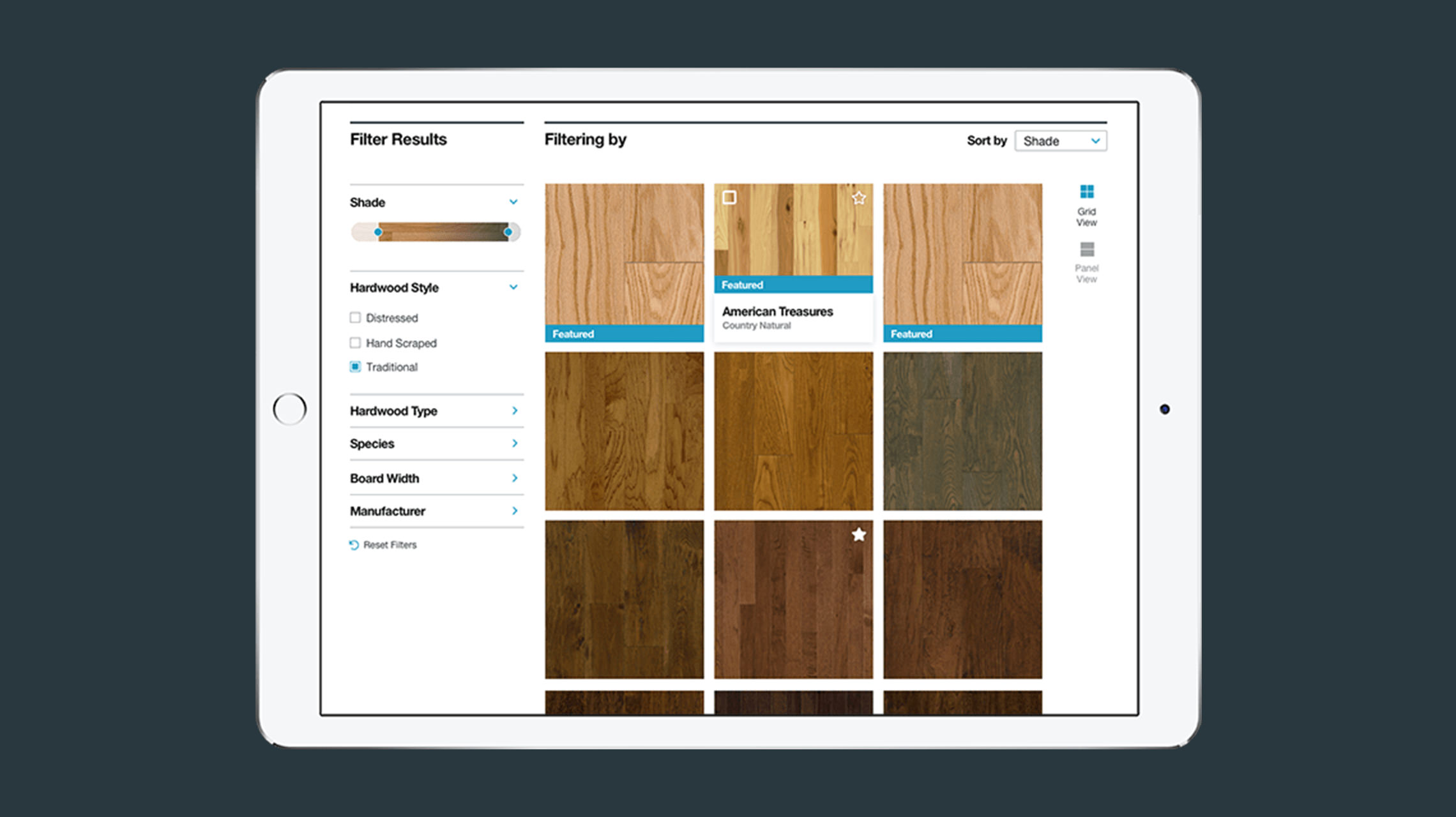Click the Featured banner on first tile
The height and width of the screenshot is (817, 1456).
tap(625, 334)
